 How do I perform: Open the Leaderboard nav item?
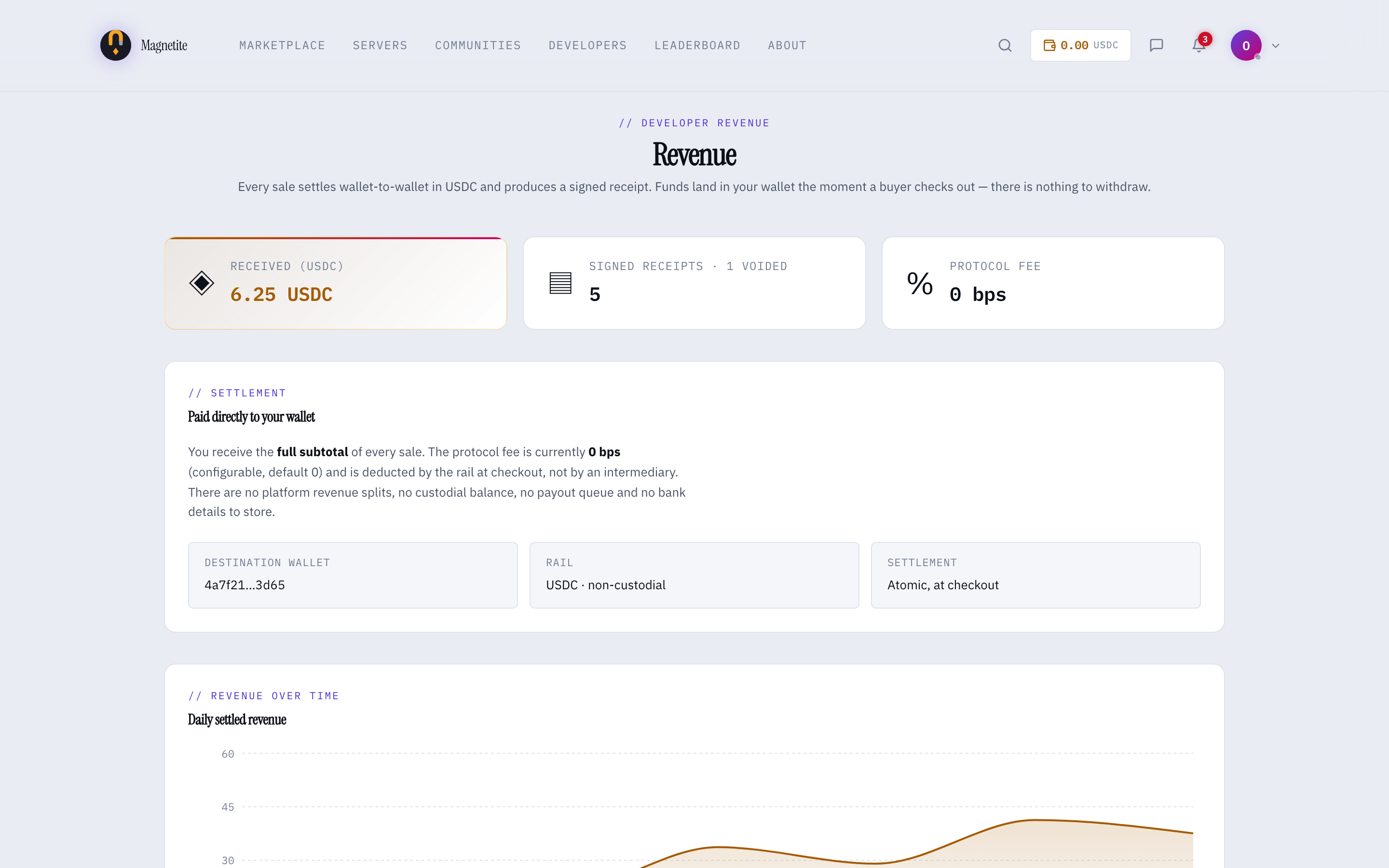697,45
